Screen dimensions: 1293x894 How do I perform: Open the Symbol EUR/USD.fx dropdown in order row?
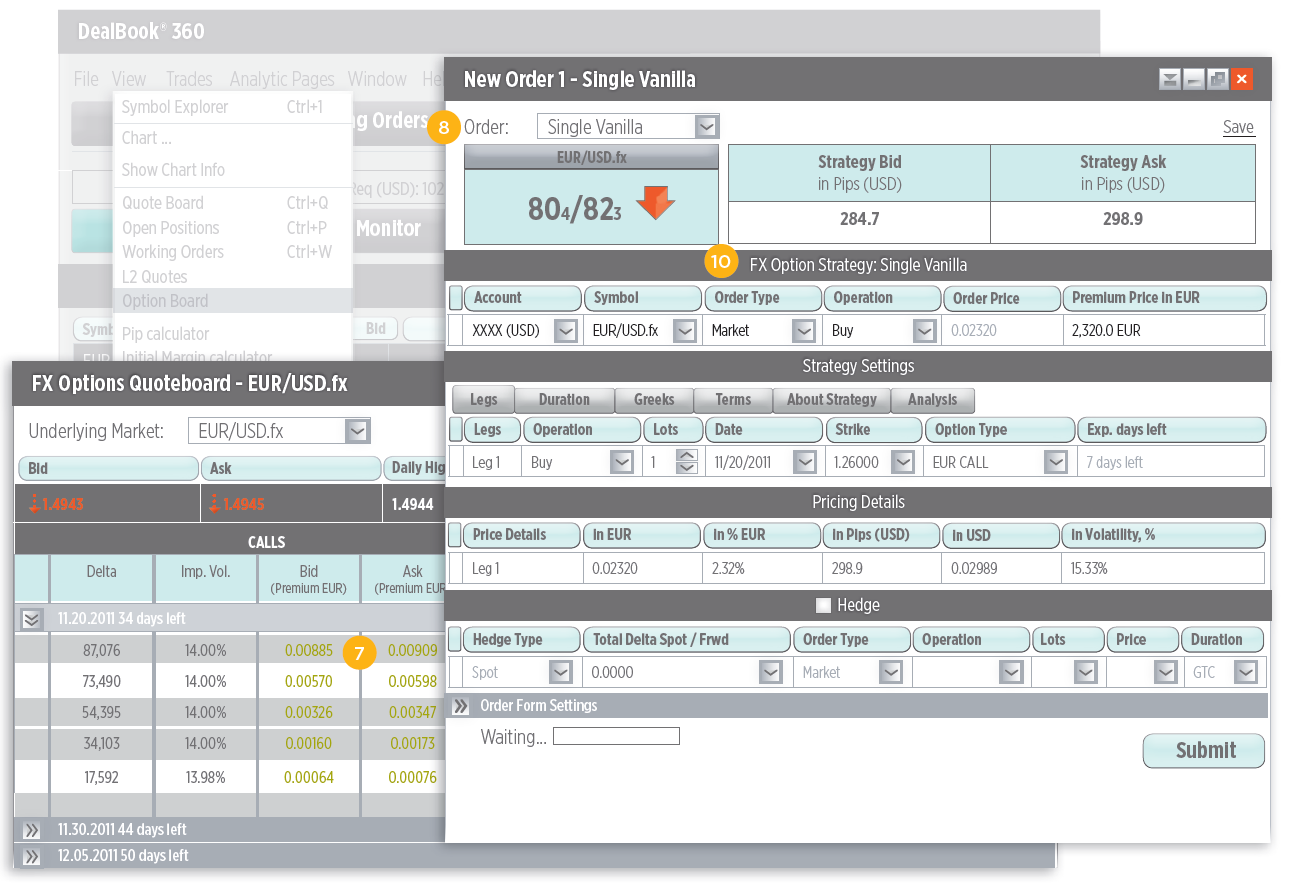685,331
